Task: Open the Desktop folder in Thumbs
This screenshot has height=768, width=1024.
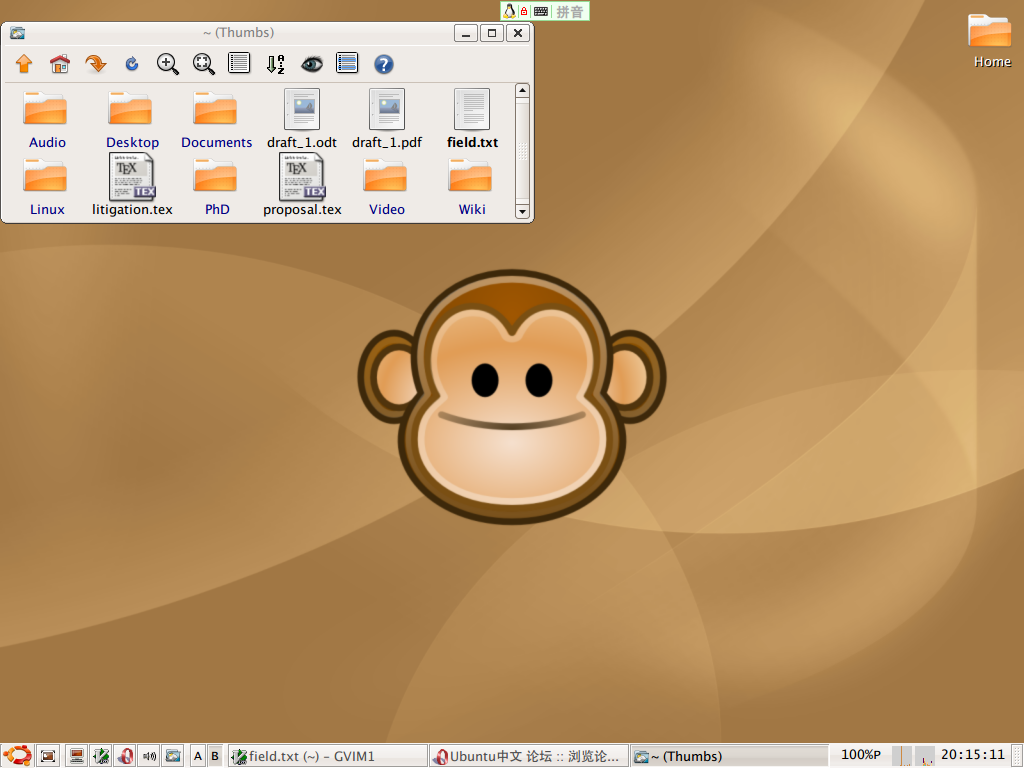Action: pyautogui.click(x=131, y=120)
